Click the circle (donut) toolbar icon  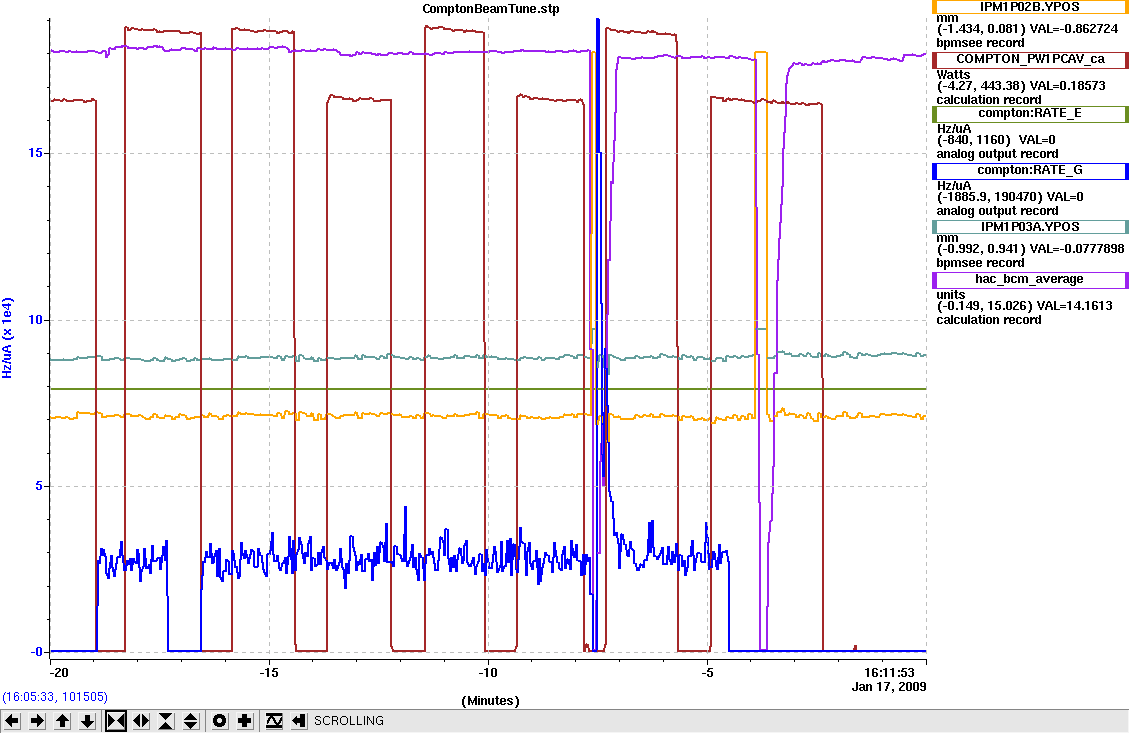point(220,721)
